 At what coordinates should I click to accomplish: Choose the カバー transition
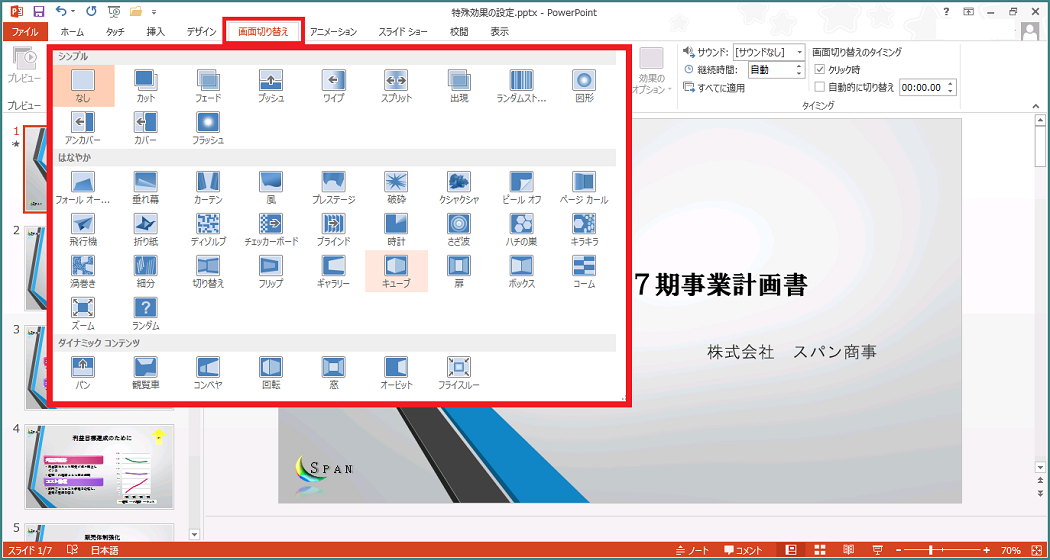(x=145, y=128)
